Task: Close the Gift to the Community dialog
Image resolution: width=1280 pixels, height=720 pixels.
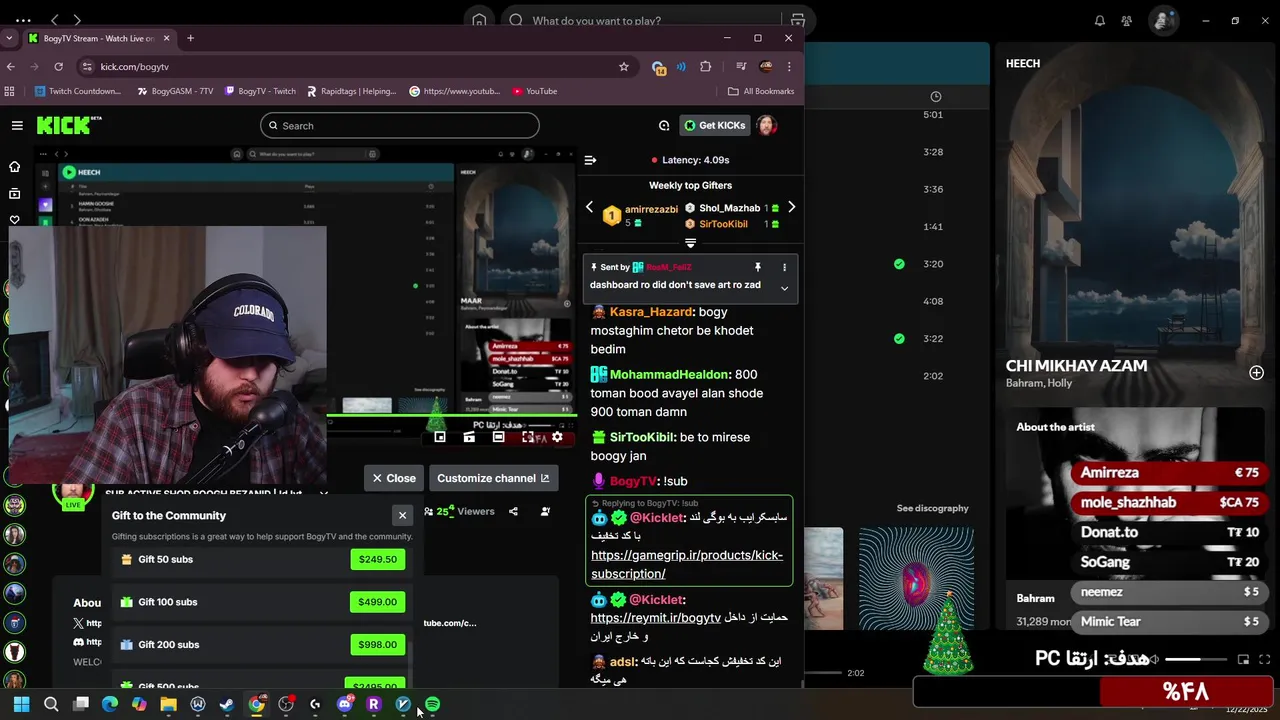Action: click(x=402, y=515)
